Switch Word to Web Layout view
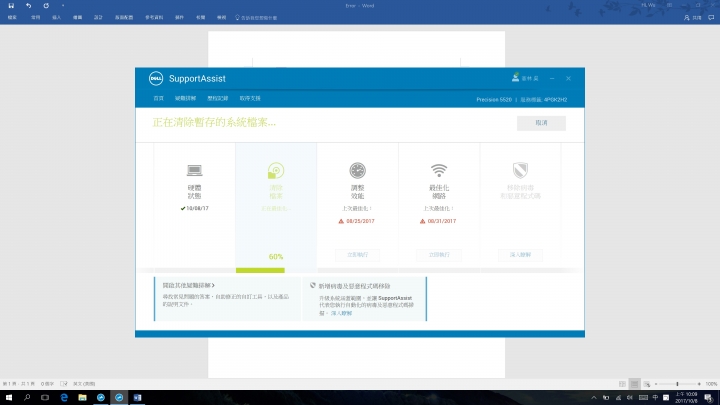Image resolution: width=720 pixels, height=405 pixels. [647, 384]
